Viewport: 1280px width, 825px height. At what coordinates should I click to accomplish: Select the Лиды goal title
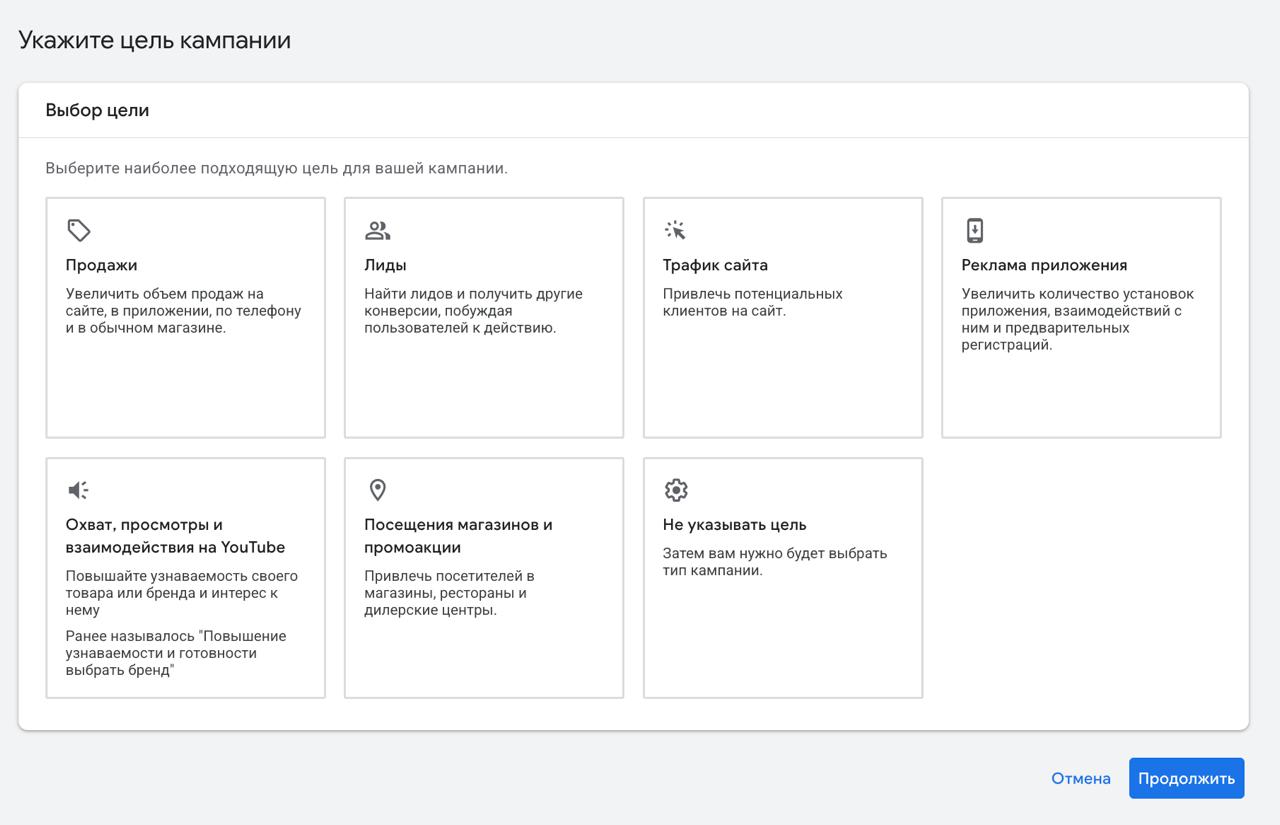tap(385, 265)
